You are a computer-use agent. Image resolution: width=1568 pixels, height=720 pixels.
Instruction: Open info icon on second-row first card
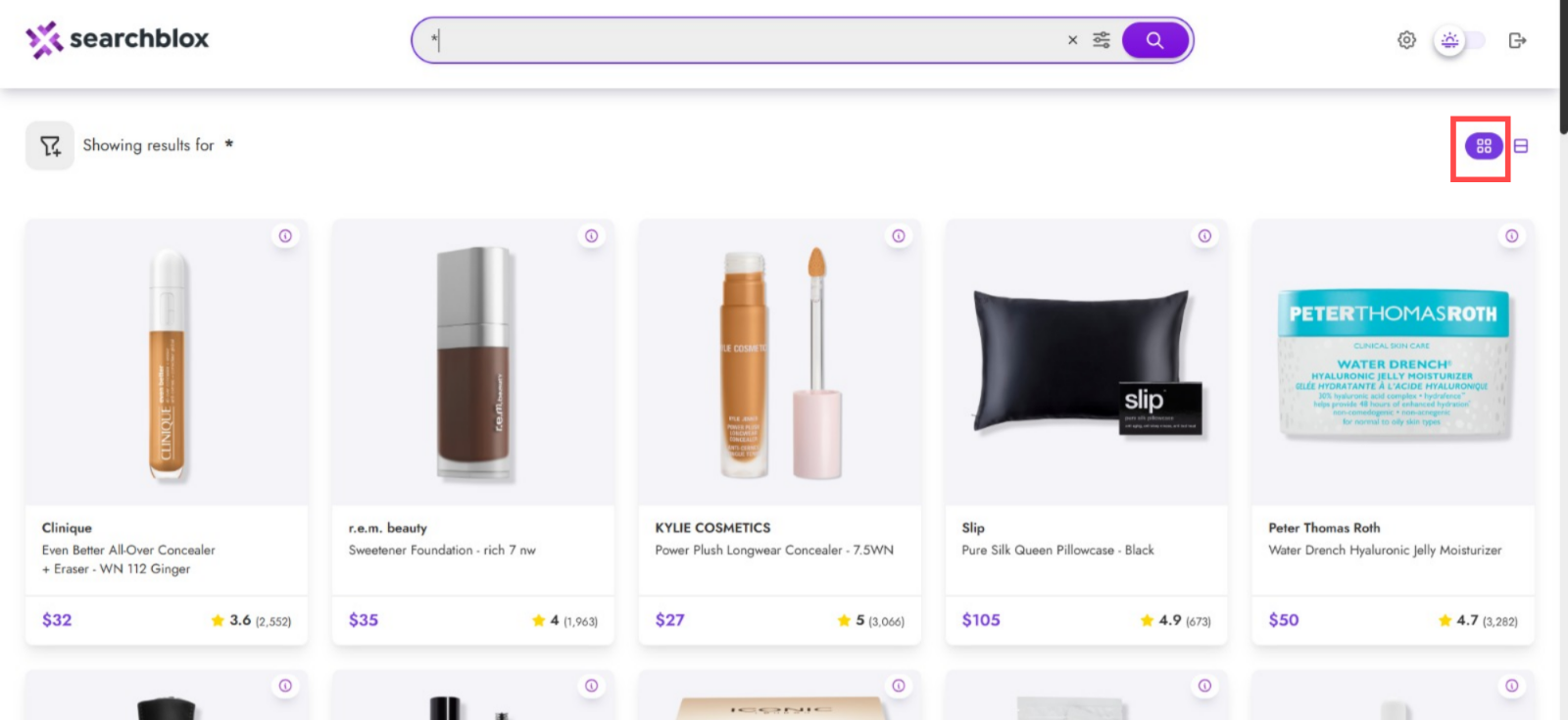point(285,686)
